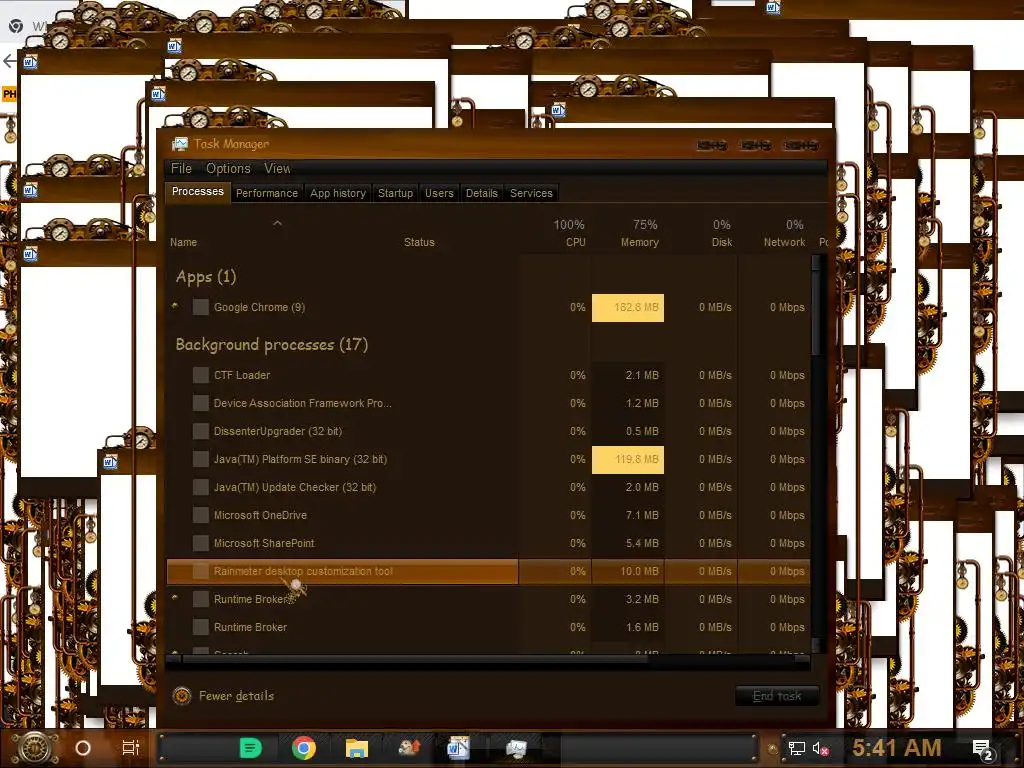Open the View menu
This screenshot has height=768, width=1024.
point(277,168)
